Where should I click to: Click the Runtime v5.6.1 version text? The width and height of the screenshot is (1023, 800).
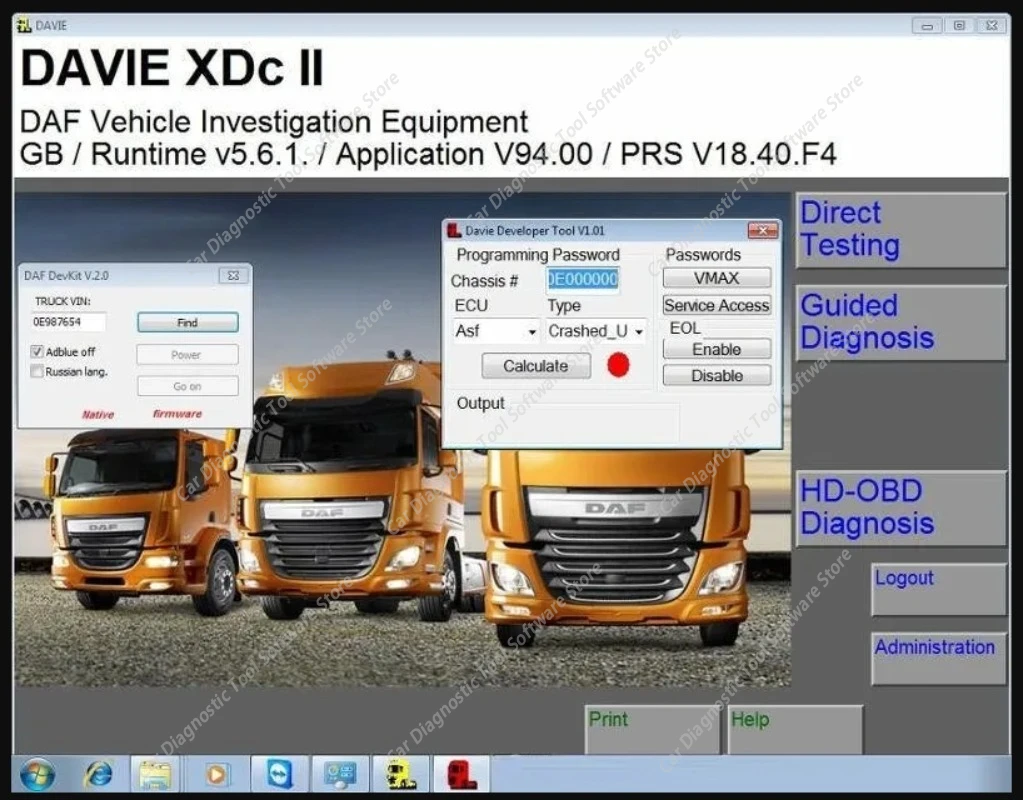coord(198,155)
